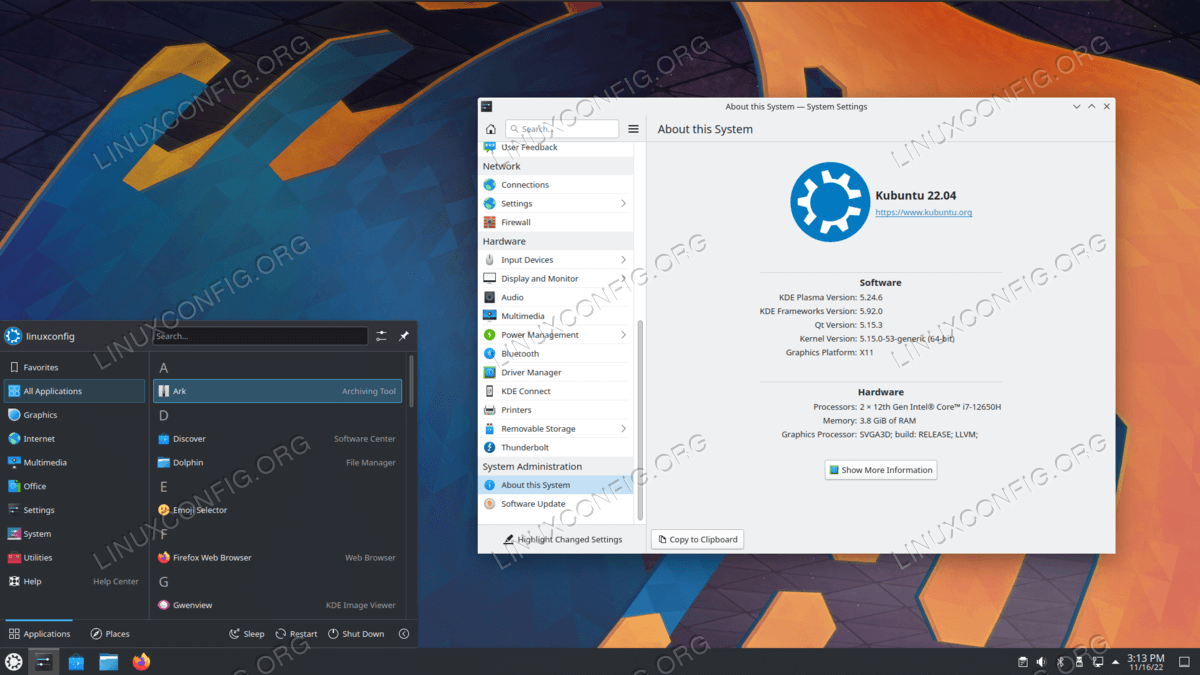The height and width of the screenshot is (675, 1200).
Task: Click the volume icon in system tray
Action: (x=1041, y=662)
